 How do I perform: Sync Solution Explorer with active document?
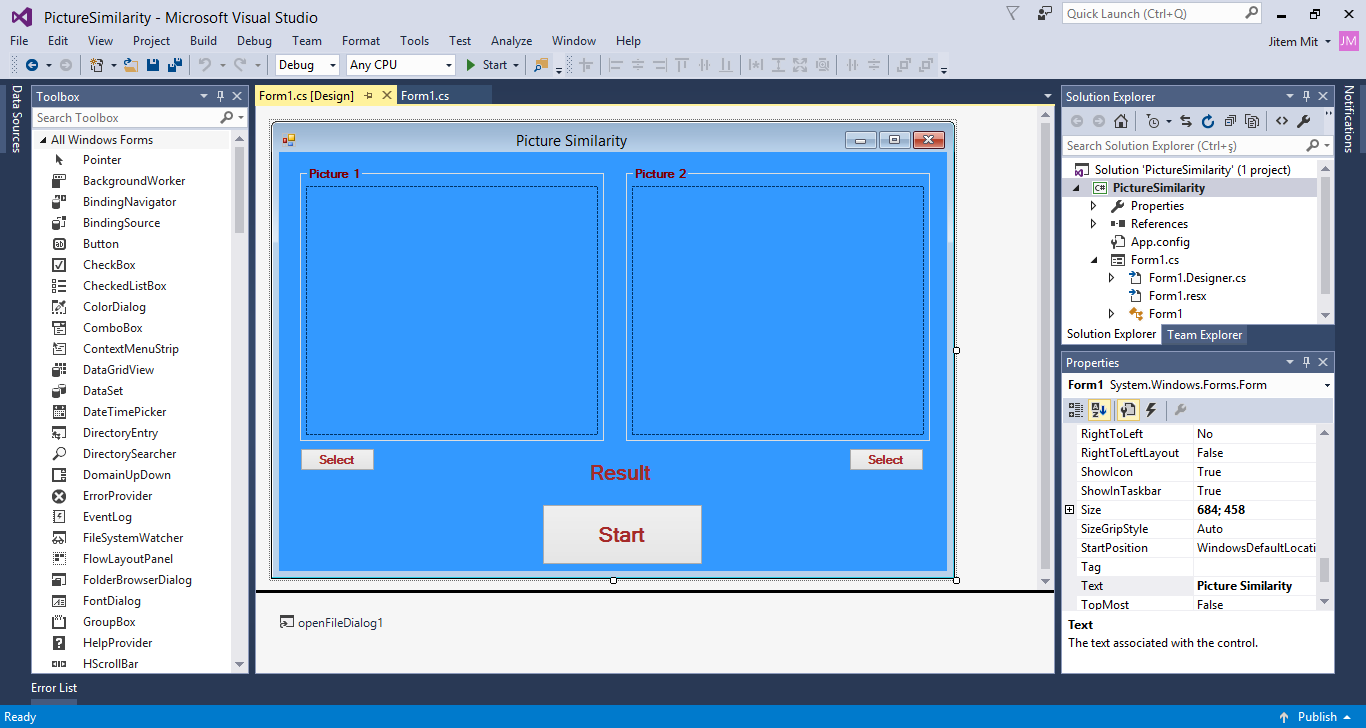(1185, 120)
